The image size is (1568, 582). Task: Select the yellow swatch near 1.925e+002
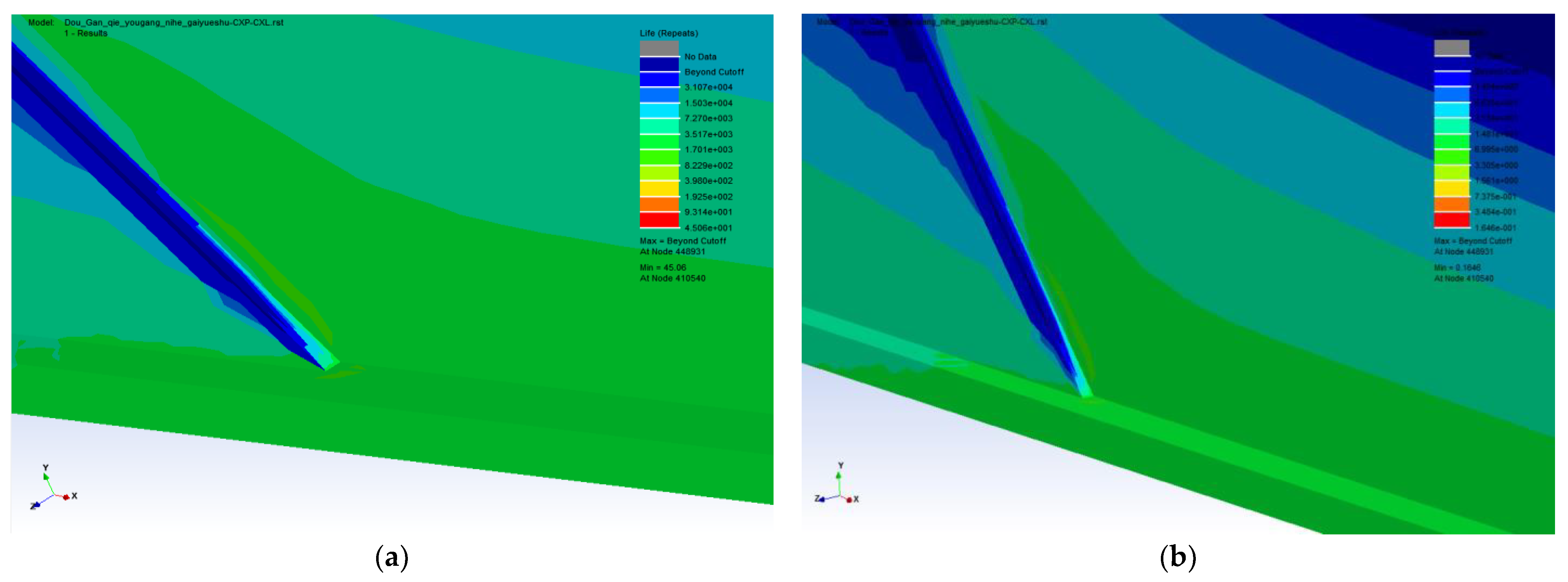pos(659,189)
